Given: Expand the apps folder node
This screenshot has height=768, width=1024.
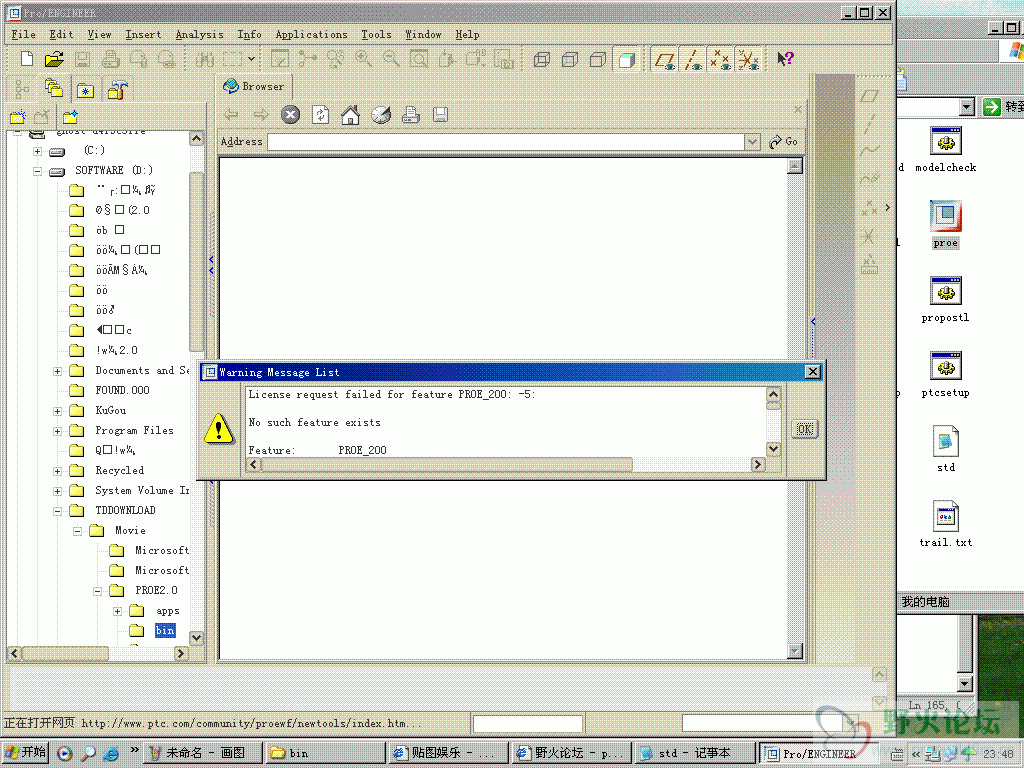Looking at the screenshot, I should (x=118, y=612).
